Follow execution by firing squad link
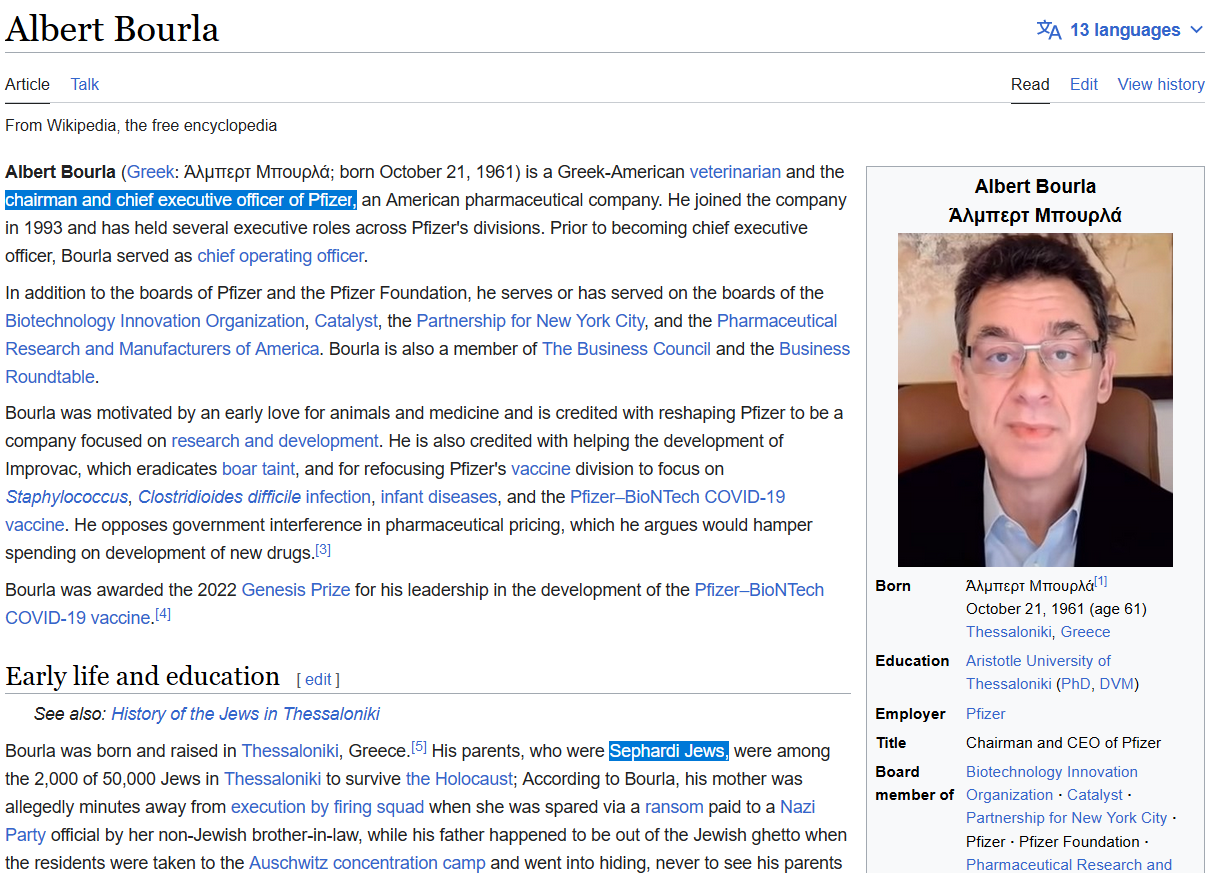The image size is (1223, 873). pyautogui.click(x=328, y=807)
